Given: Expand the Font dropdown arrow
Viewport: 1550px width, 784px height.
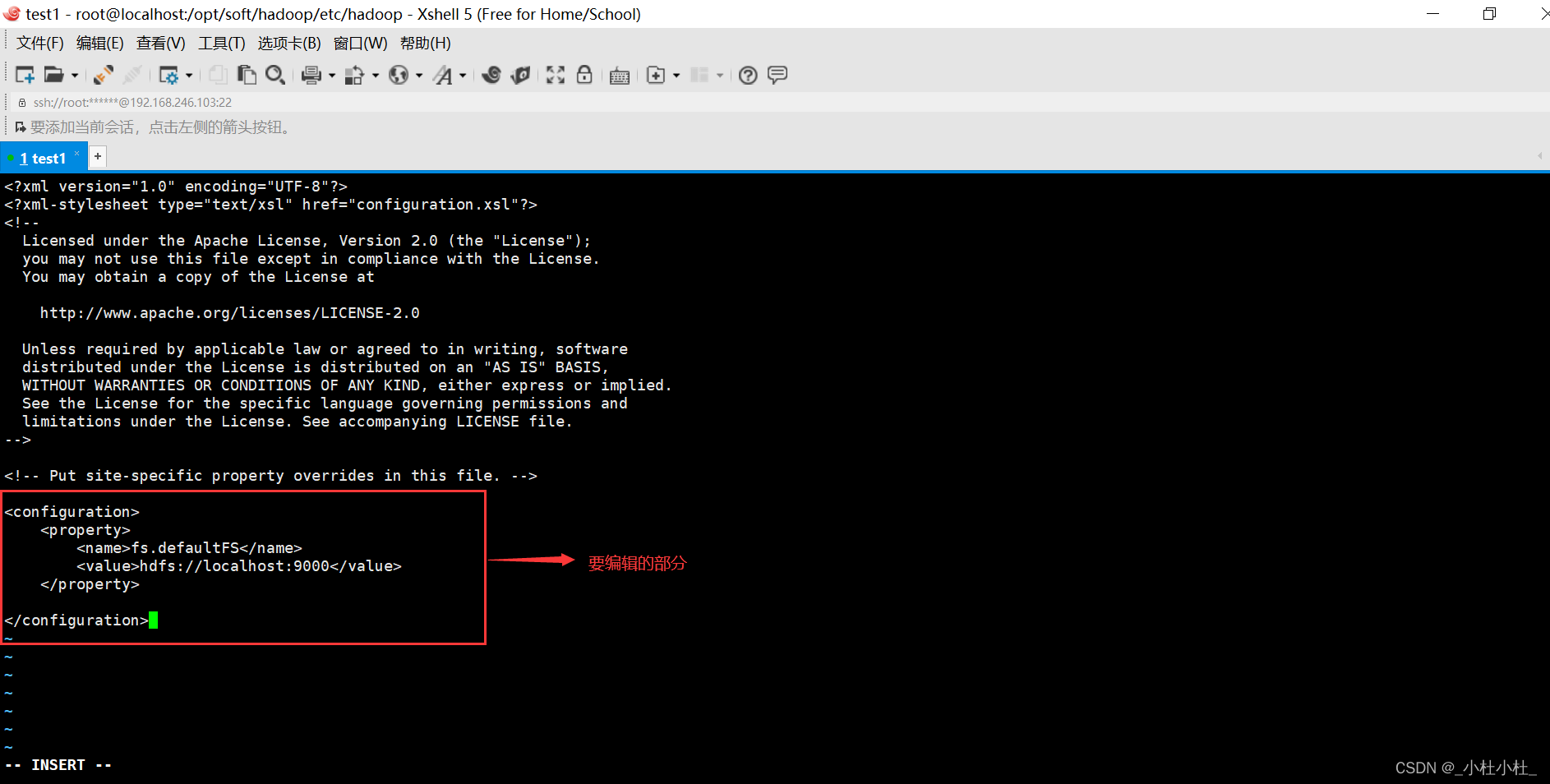Looking at the screenshot, I should click(463, 76).
